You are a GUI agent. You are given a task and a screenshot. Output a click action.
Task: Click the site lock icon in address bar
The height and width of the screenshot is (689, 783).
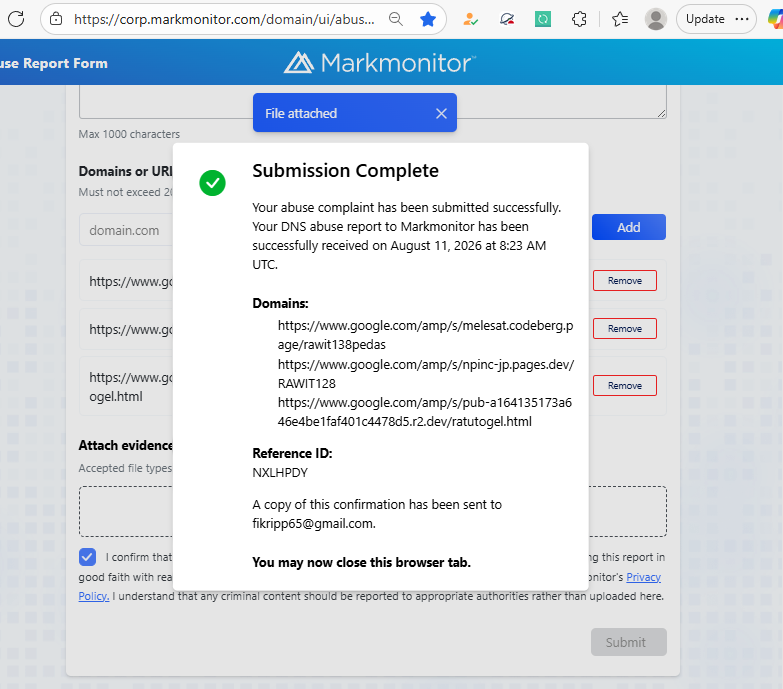tap(56, 19)
